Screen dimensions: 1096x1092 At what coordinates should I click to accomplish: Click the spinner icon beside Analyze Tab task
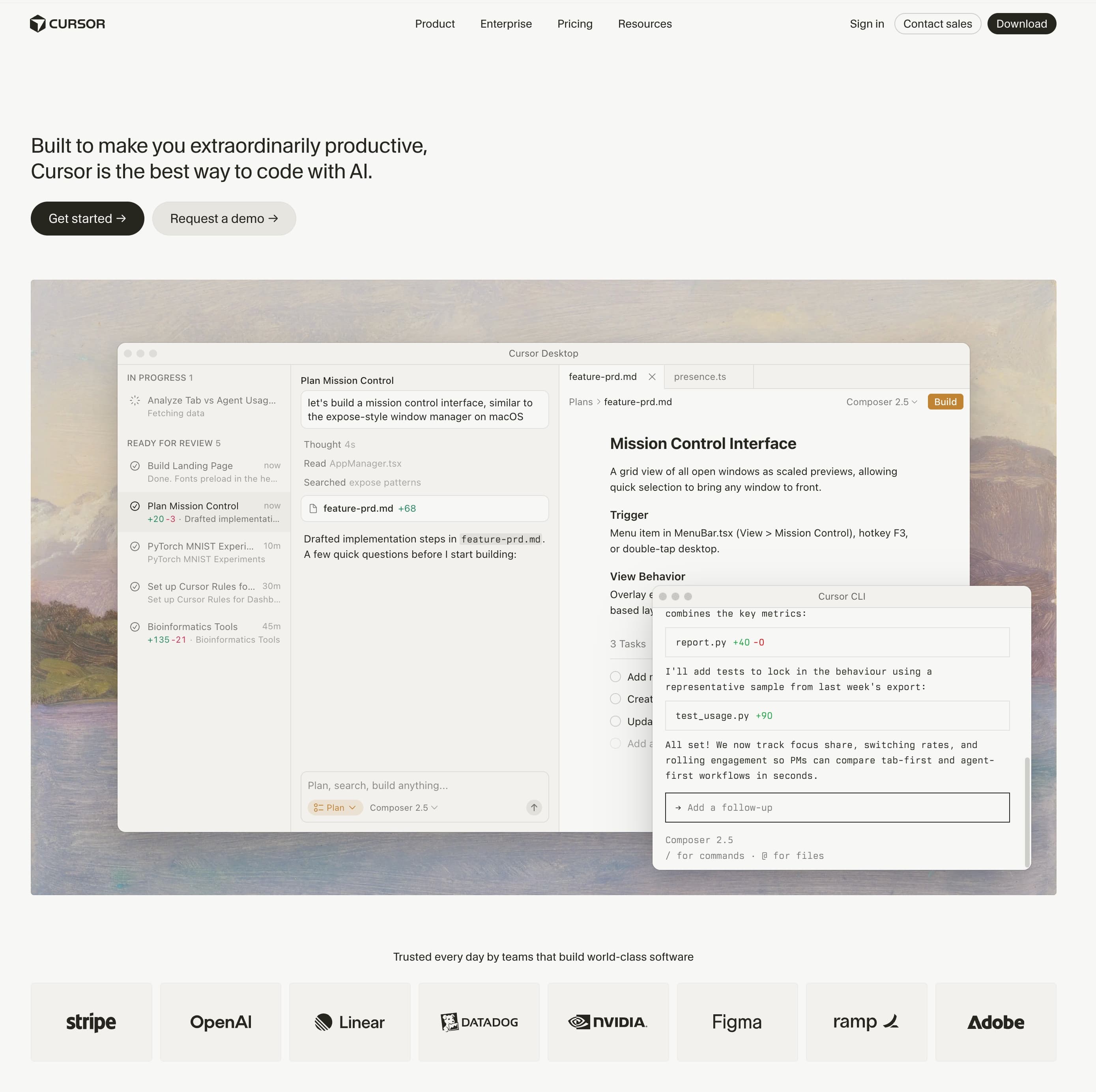135,400
